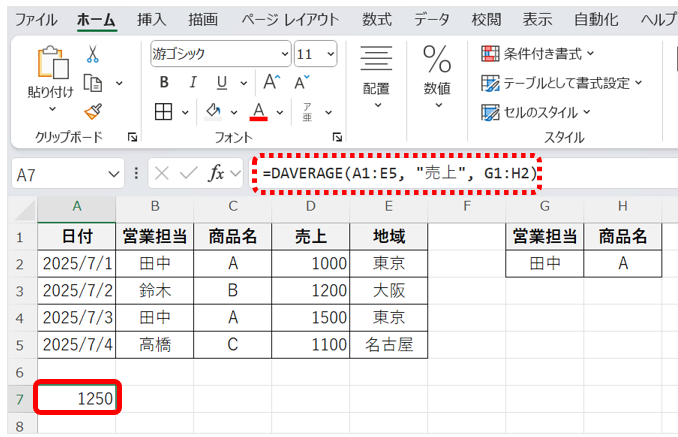Cancel formula entry with X icon
The height and width of the screenshot is (437, 678).
(162, 174)
